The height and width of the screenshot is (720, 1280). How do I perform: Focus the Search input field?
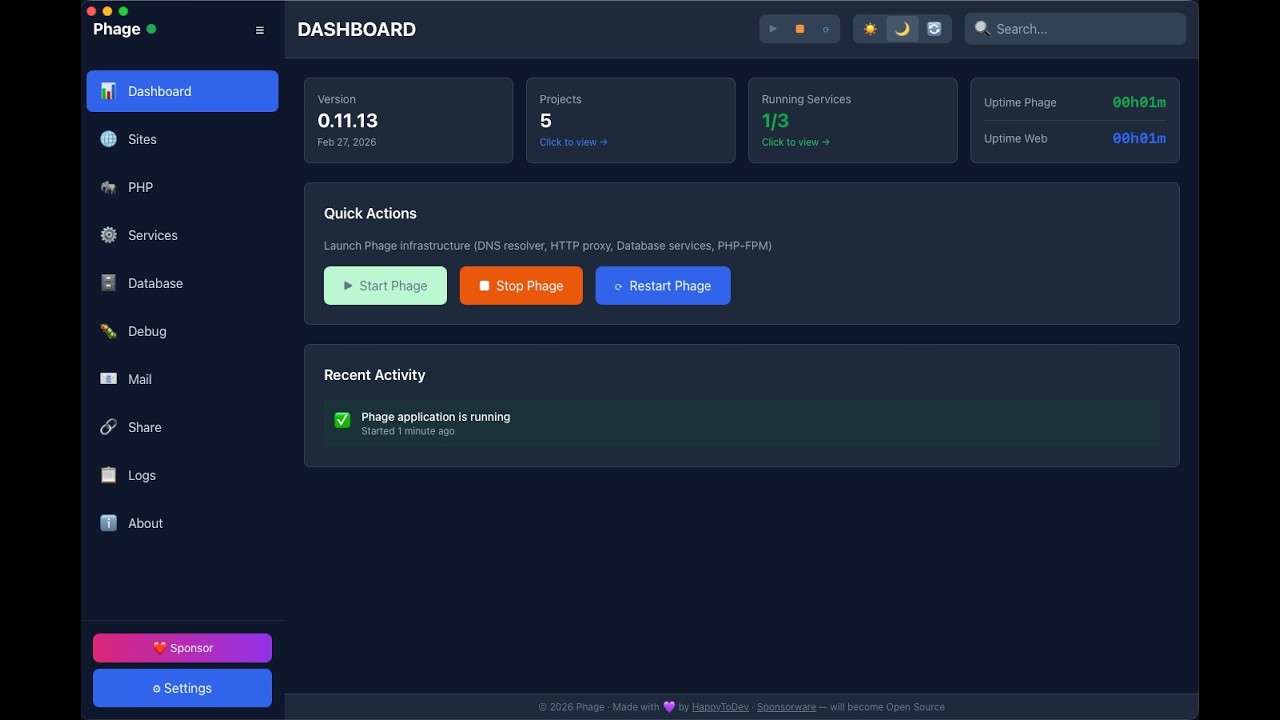point(1075,29)
